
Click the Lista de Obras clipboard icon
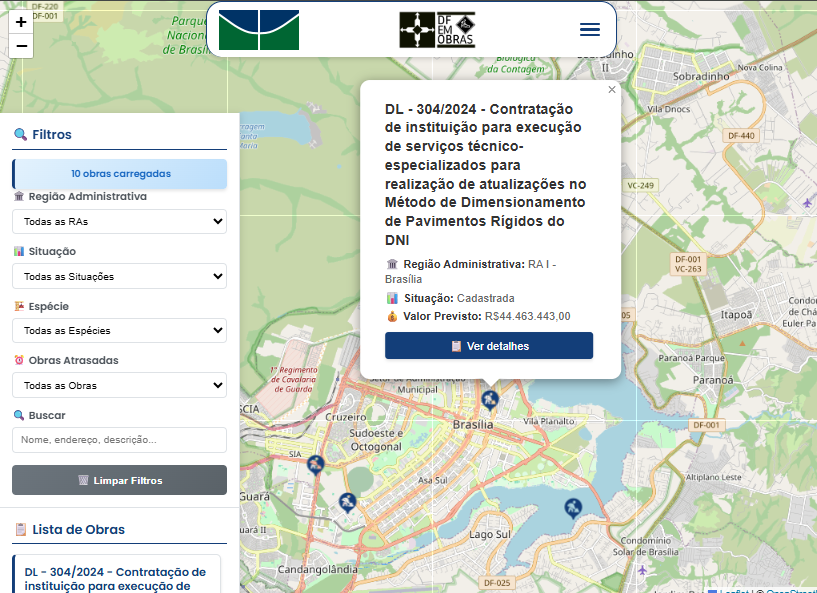coord(20,529)
